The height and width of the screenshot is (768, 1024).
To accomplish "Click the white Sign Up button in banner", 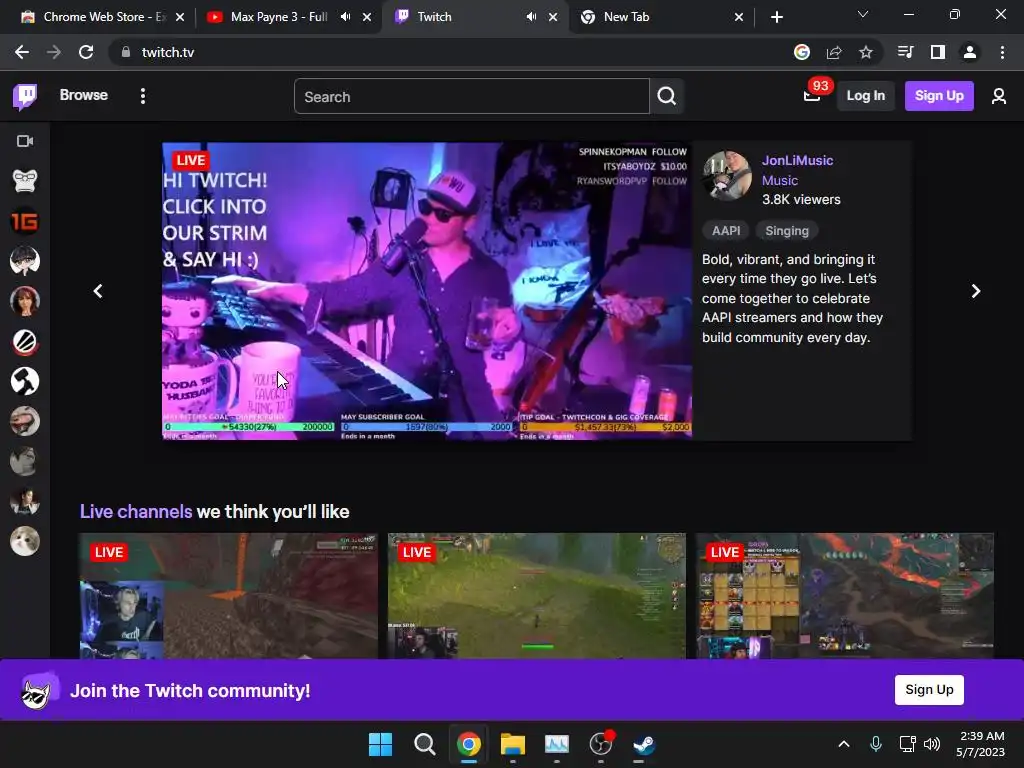I will (x=929, y=690).
